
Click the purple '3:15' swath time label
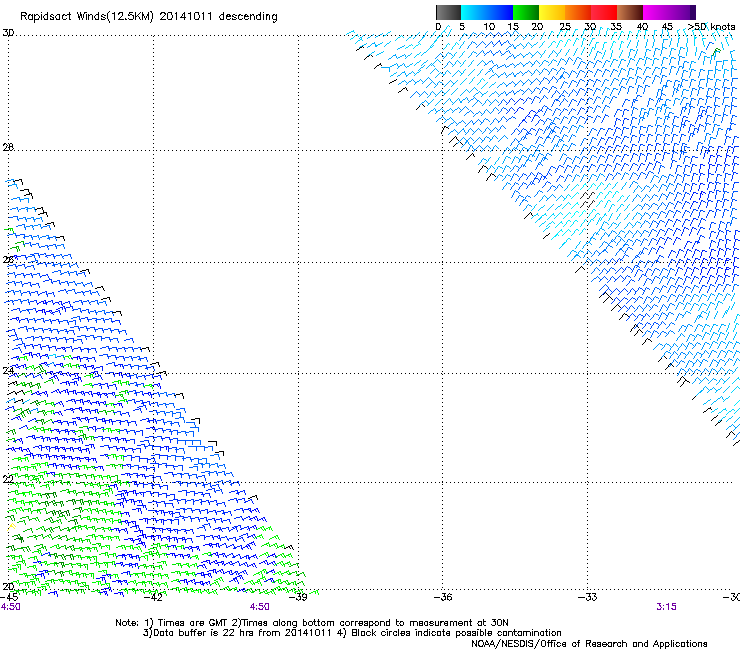(x=666, y=607)
